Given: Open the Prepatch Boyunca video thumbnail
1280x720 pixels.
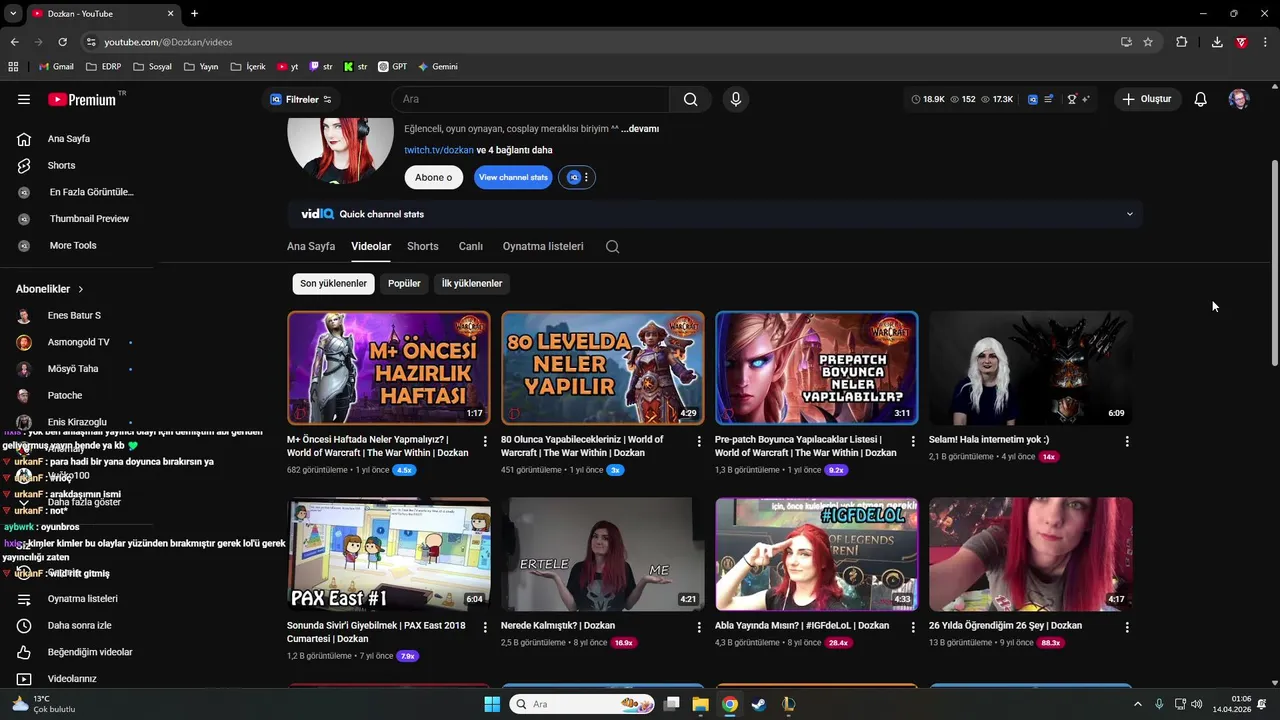Looking at the screenshot, I should coord(817,368).
